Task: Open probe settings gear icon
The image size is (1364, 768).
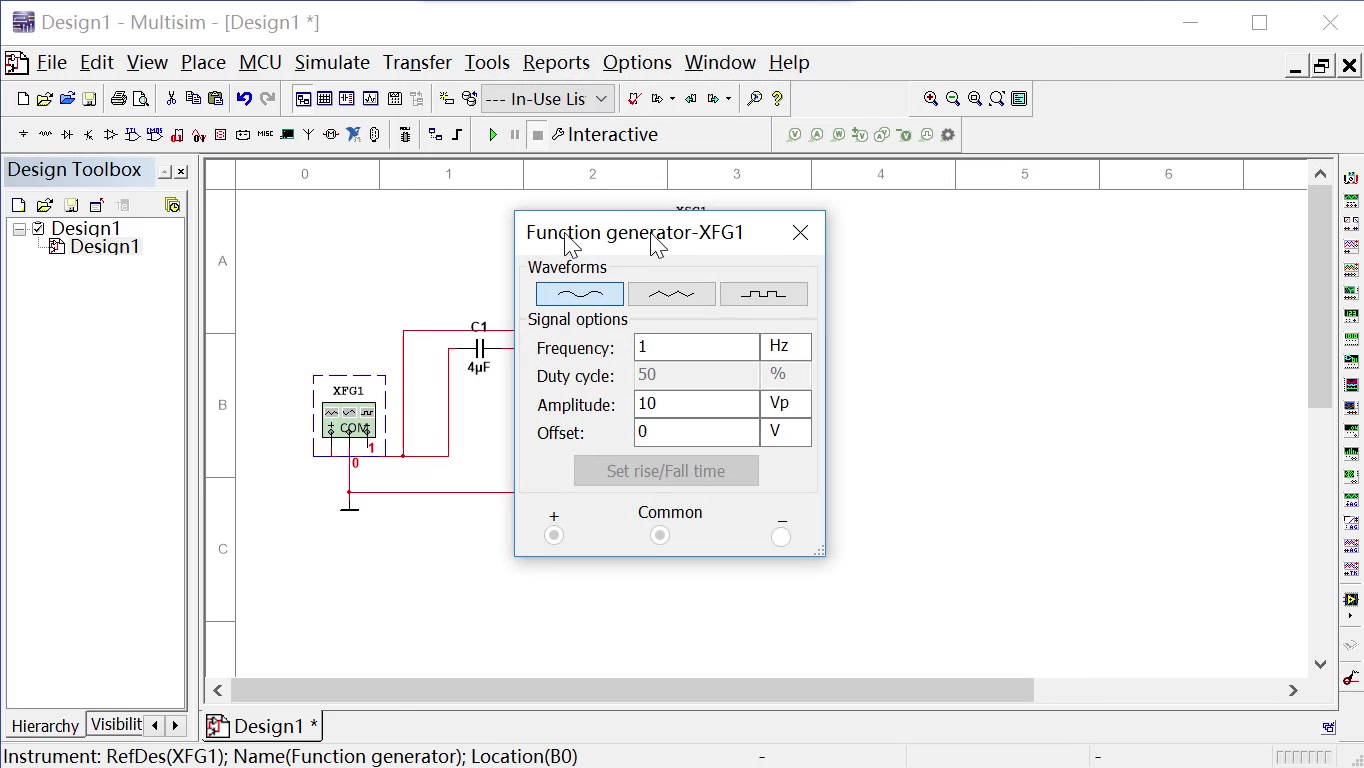Action: [948, 135]
